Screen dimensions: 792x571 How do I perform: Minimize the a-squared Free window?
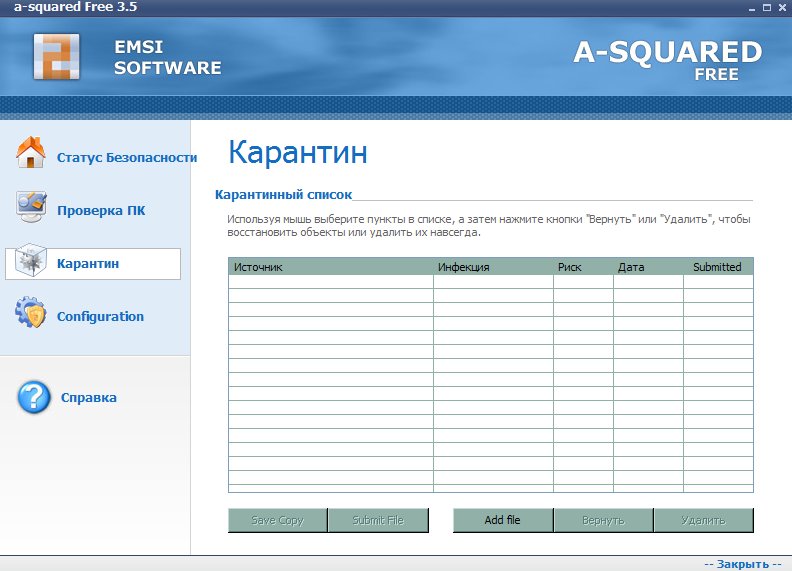[x=752, y=8]
